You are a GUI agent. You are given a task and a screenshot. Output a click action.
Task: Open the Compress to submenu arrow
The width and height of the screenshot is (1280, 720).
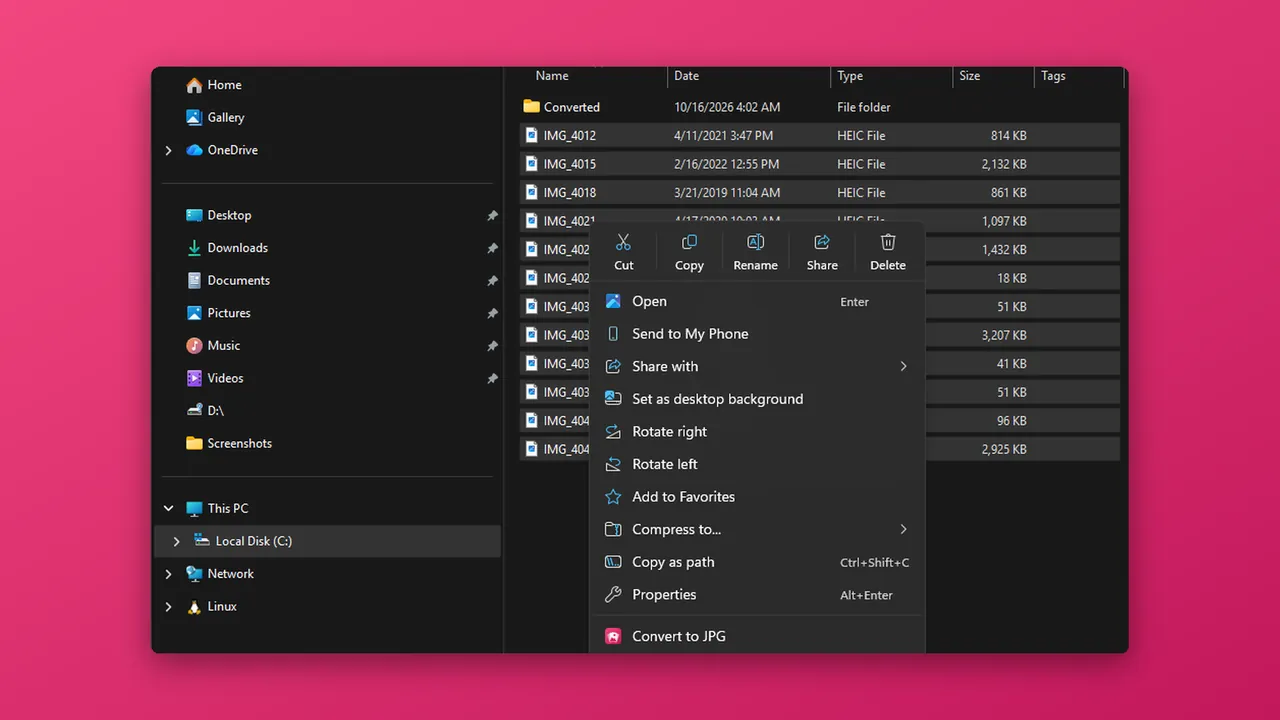tap(903, 529)
